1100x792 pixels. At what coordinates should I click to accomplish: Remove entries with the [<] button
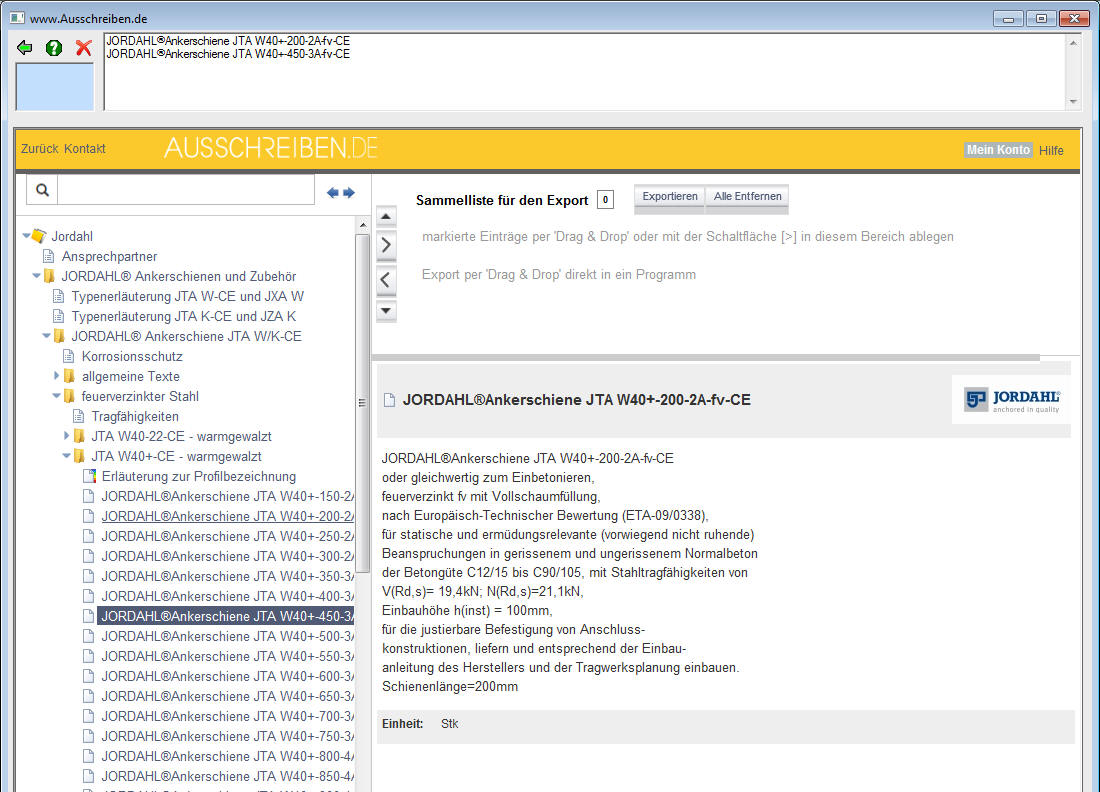click(387, 280)
